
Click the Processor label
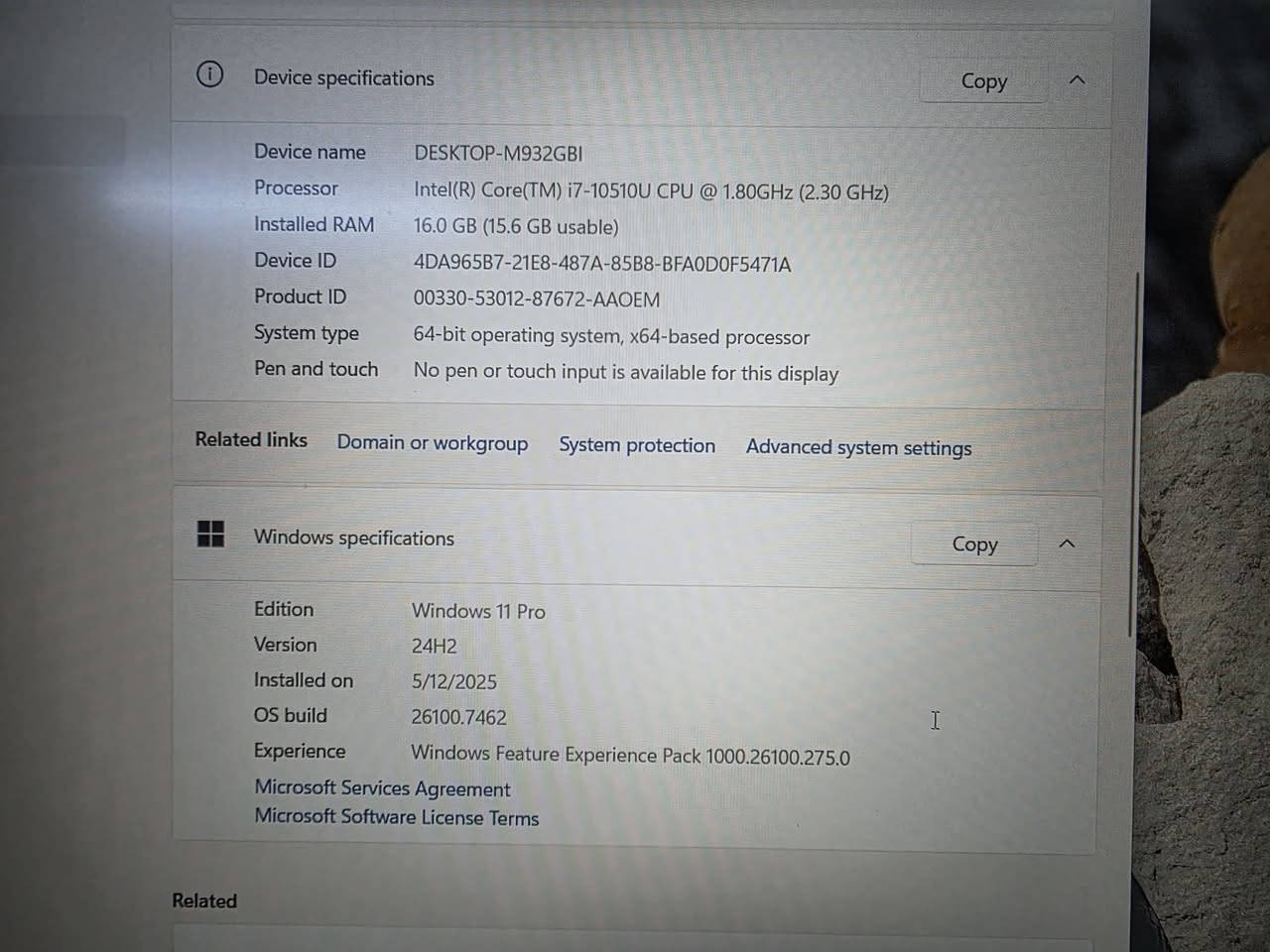click(296, 188)
